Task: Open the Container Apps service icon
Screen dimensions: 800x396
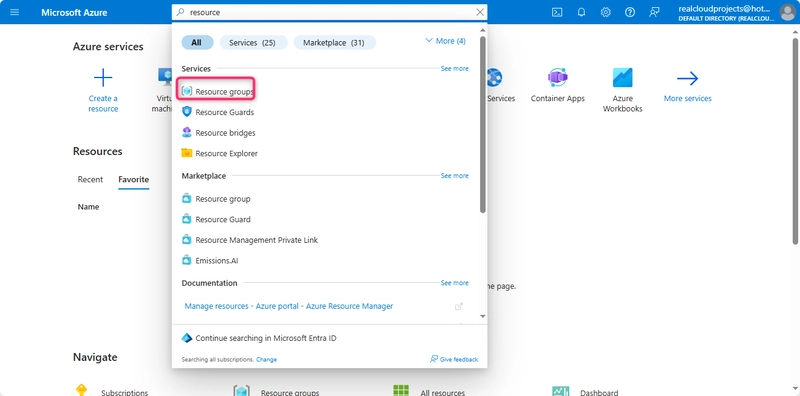Action: point(558,78)
